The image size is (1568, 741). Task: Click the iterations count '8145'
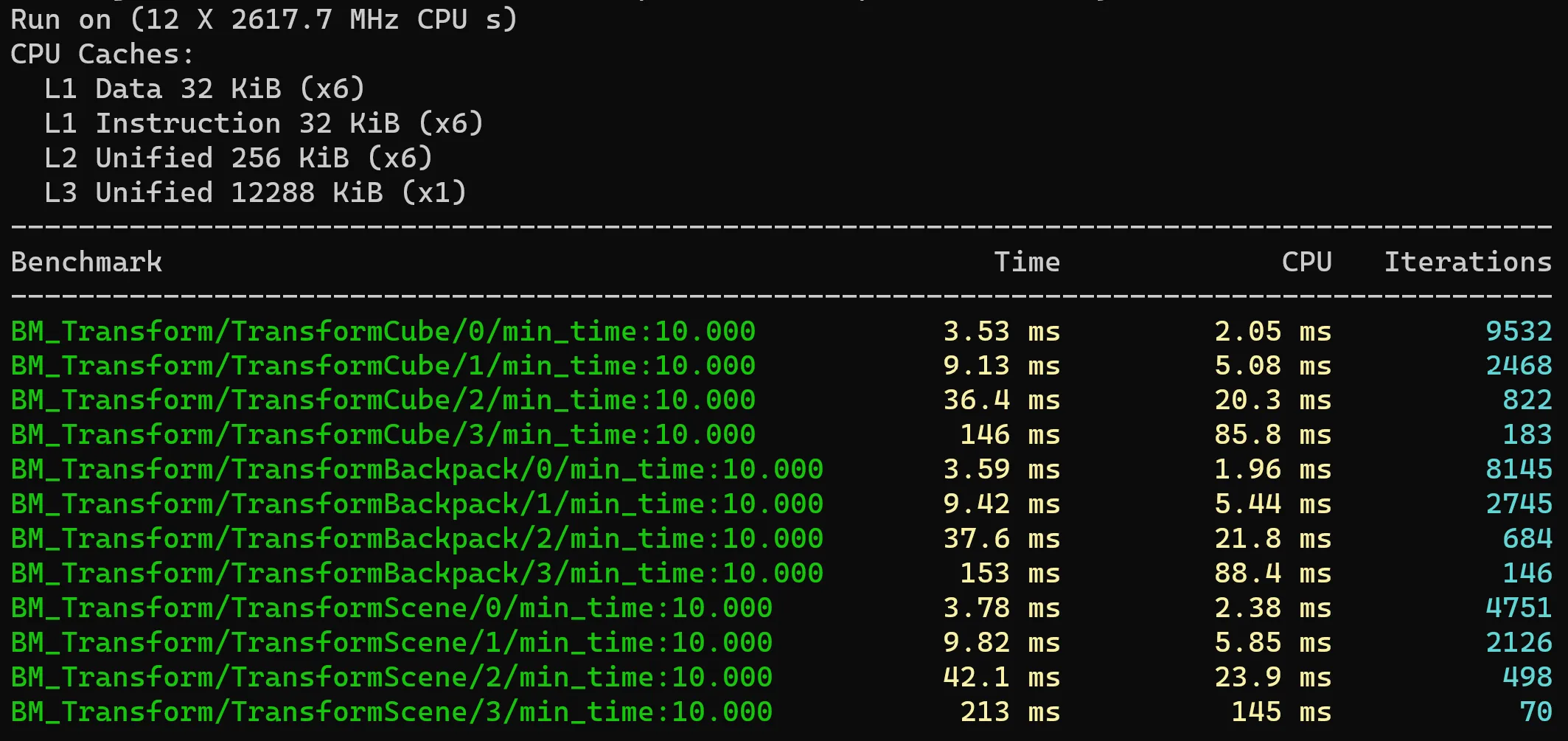(1519, 470)
